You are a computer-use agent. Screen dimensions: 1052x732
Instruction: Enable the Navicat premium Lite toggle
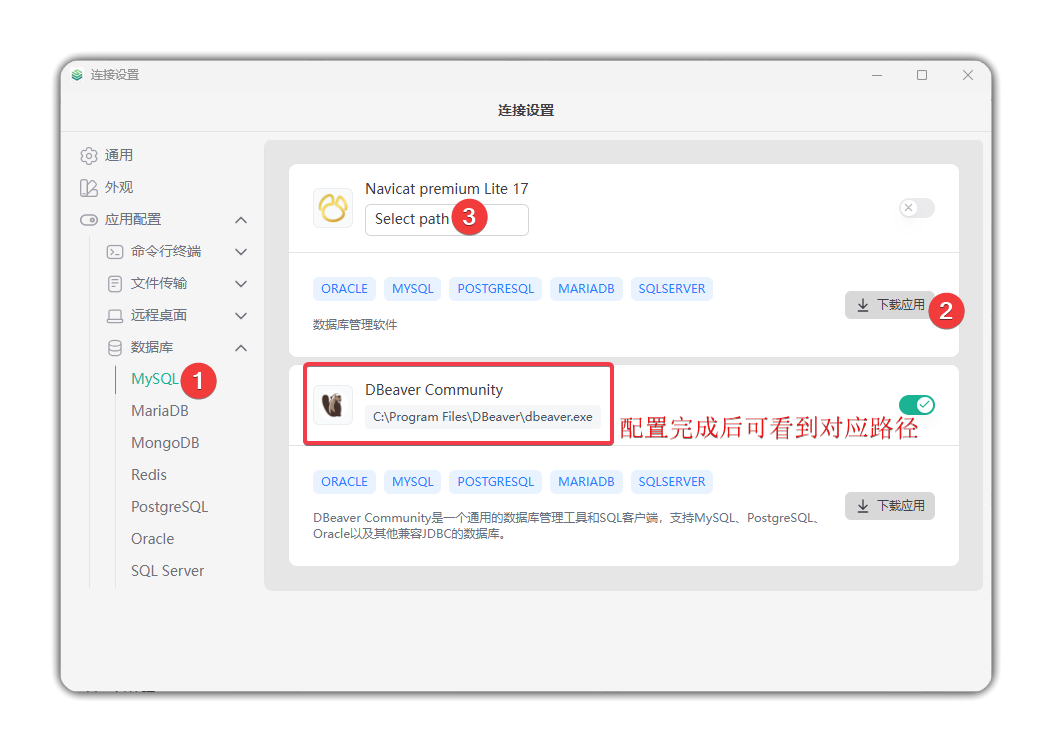click(x=916, y=208)
